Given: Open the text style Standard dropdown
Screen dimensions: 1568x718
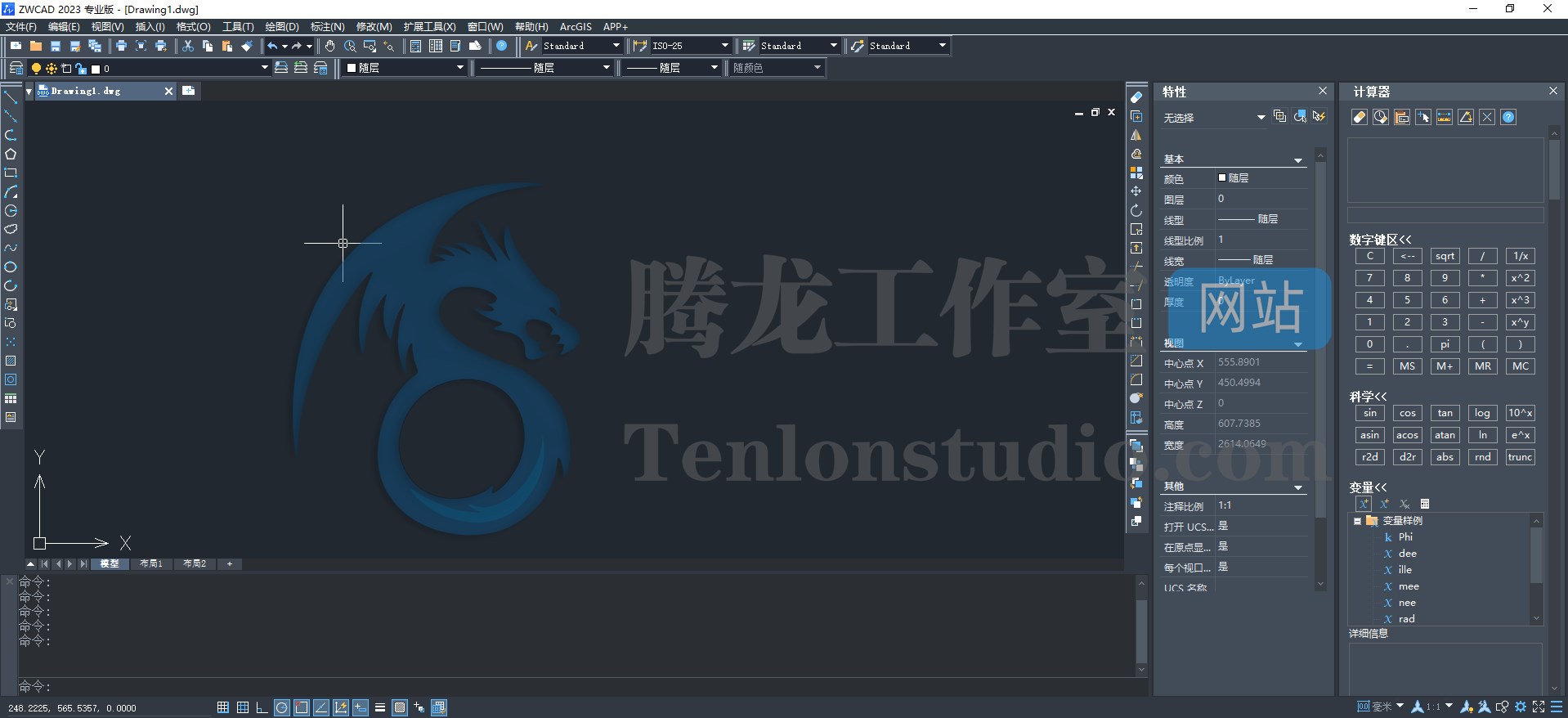Looking at the screenshot, I should tap(581, 46).
